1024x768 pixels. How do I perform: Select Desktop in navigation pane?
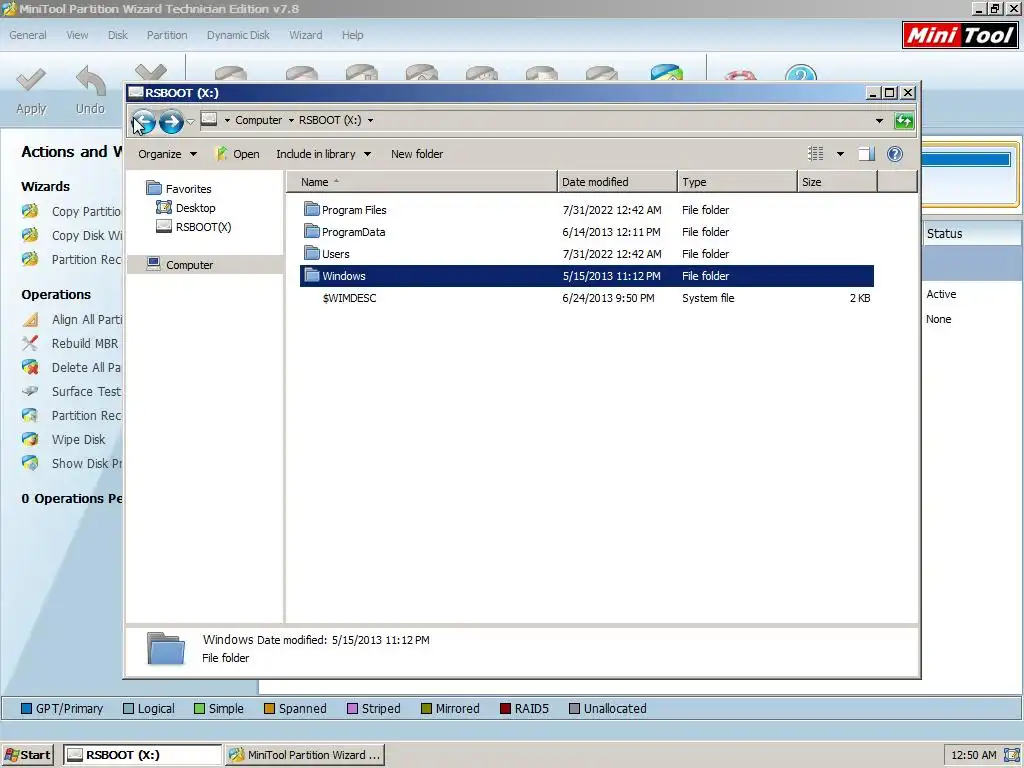point(195,208)
